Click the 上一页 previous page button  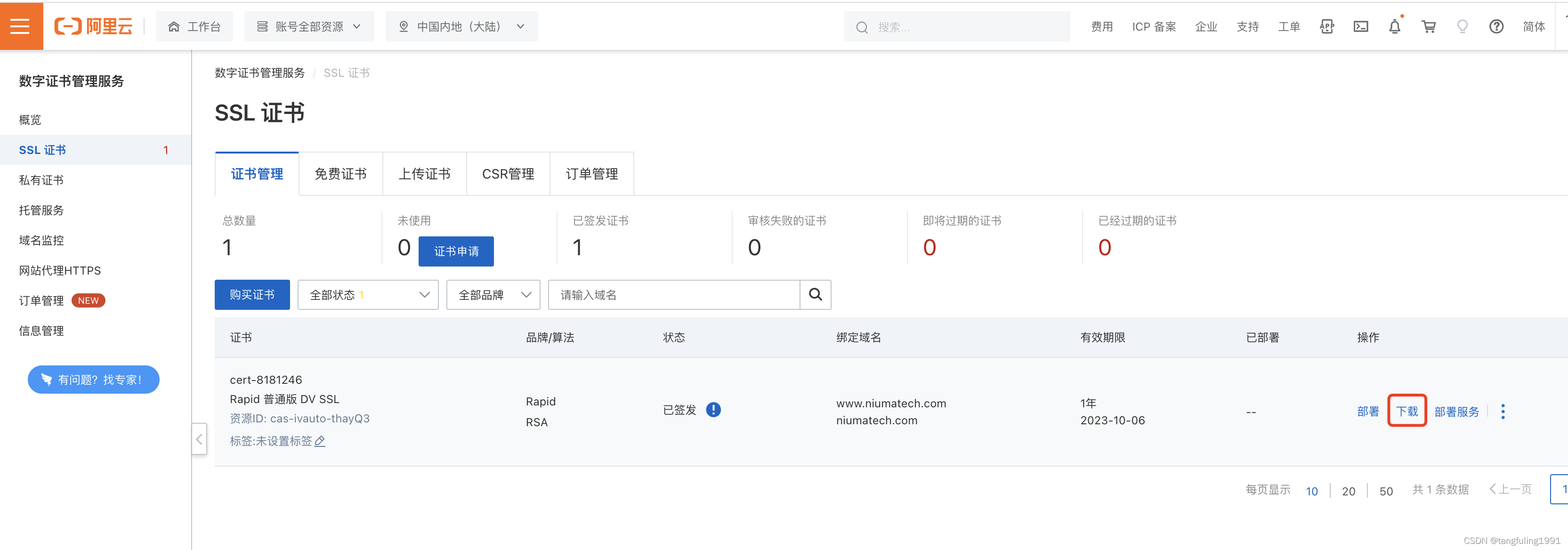(x=1510, y=489)
